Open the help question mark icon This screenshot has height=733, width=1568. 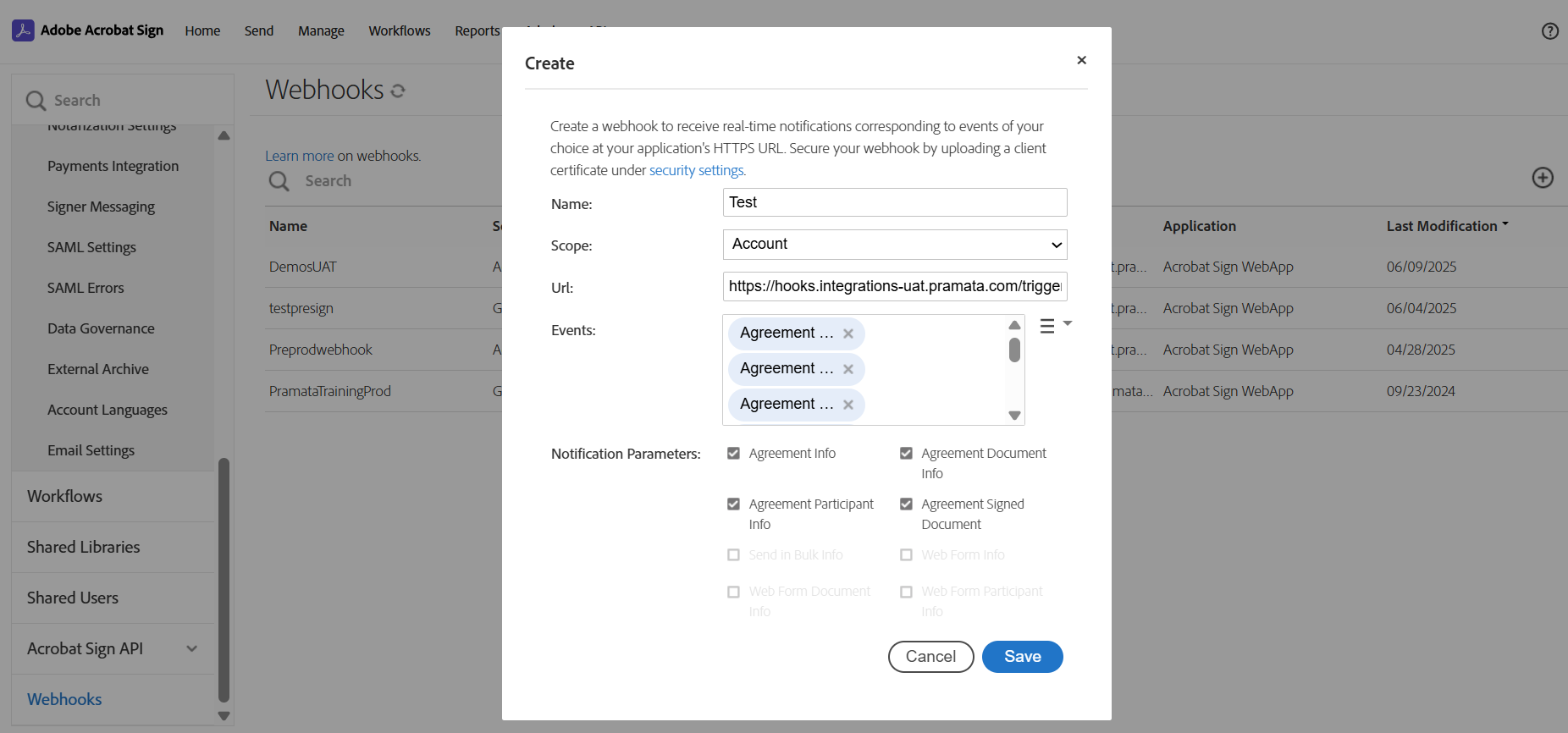pos(1550,31)
